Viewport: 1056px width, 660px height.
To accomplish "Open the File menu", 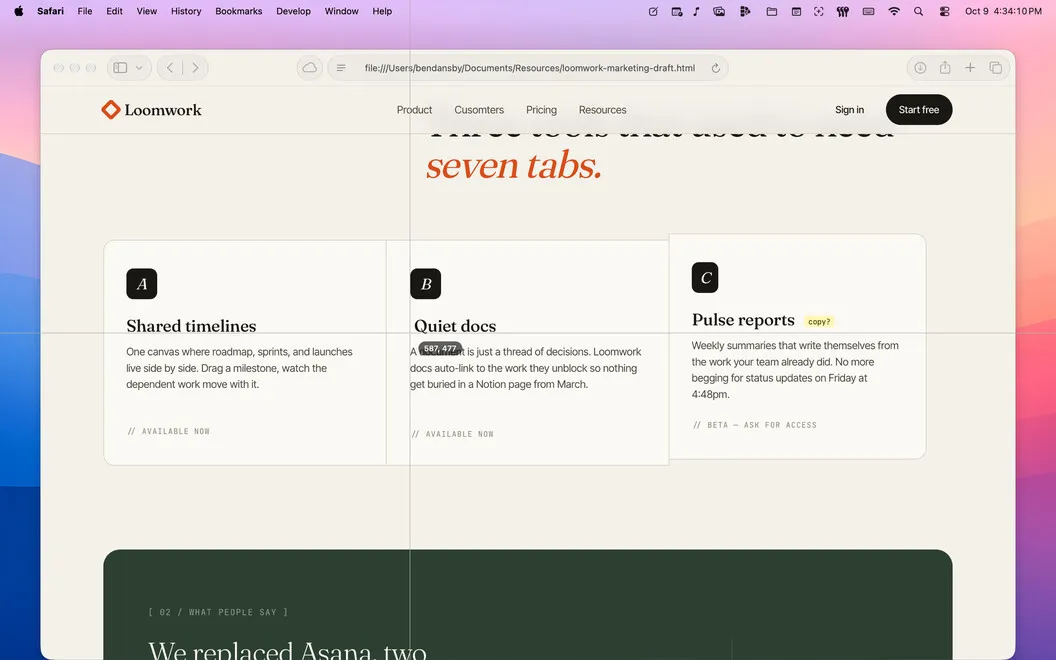I will [85, 11].
